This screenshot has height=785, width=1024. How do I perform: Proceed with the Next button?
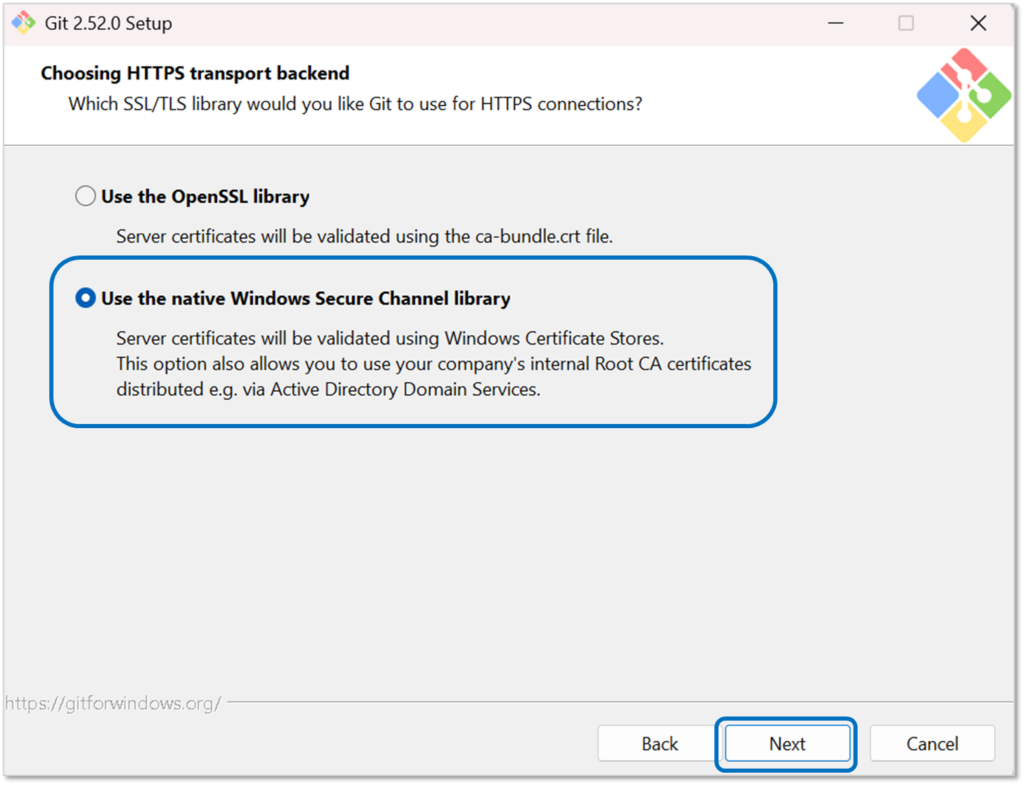[x=787, y=744]
